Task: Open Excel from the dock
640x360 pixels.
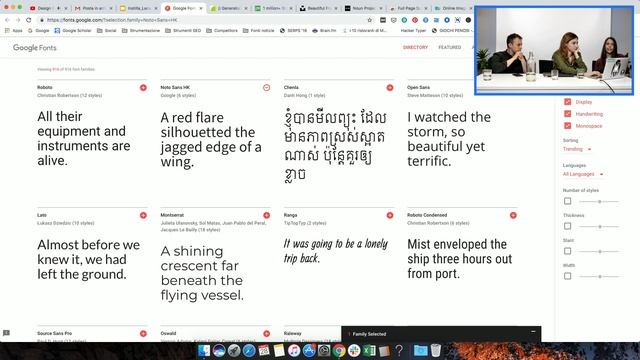Action: pyautogui.click(x=369, y=350)
